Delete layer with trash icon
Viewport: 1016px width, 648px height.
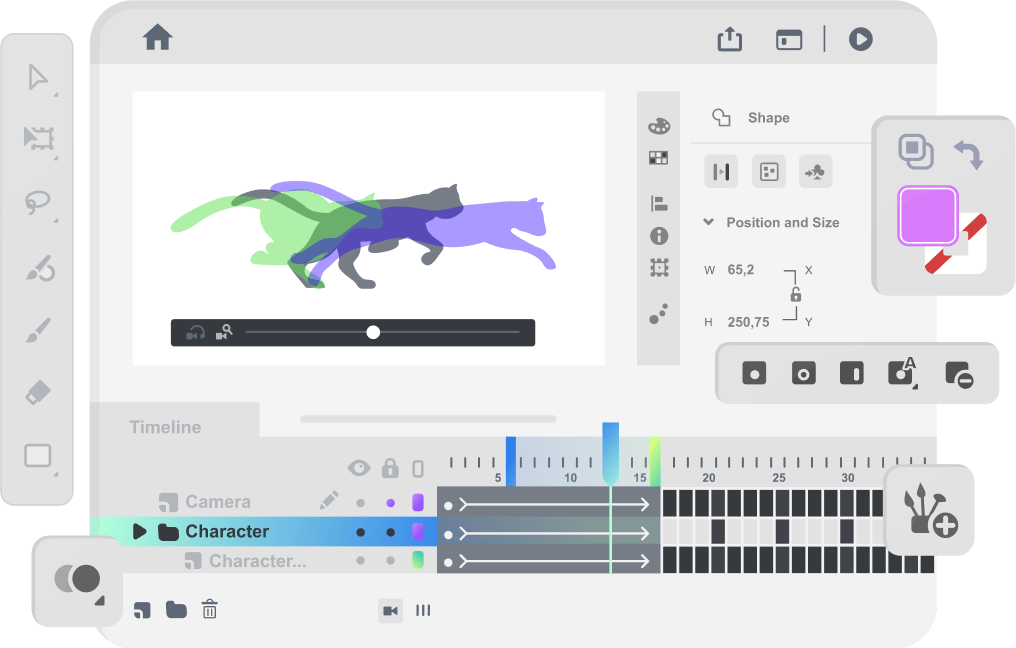(209, 609)
